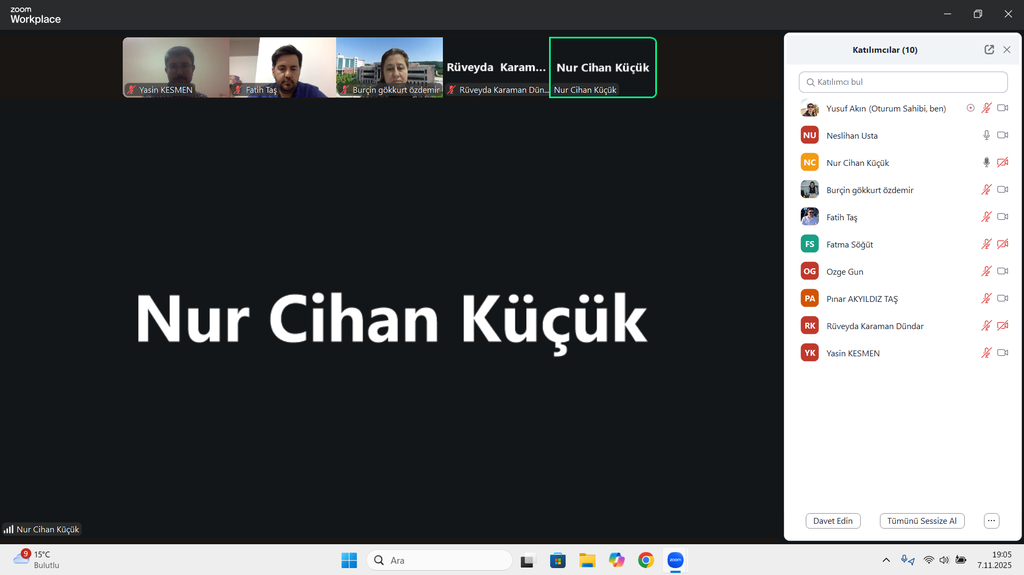Toggle Nur Cihan Küçük's microphone
Viewport: 1024px width, 575px height.
point(986,162)
